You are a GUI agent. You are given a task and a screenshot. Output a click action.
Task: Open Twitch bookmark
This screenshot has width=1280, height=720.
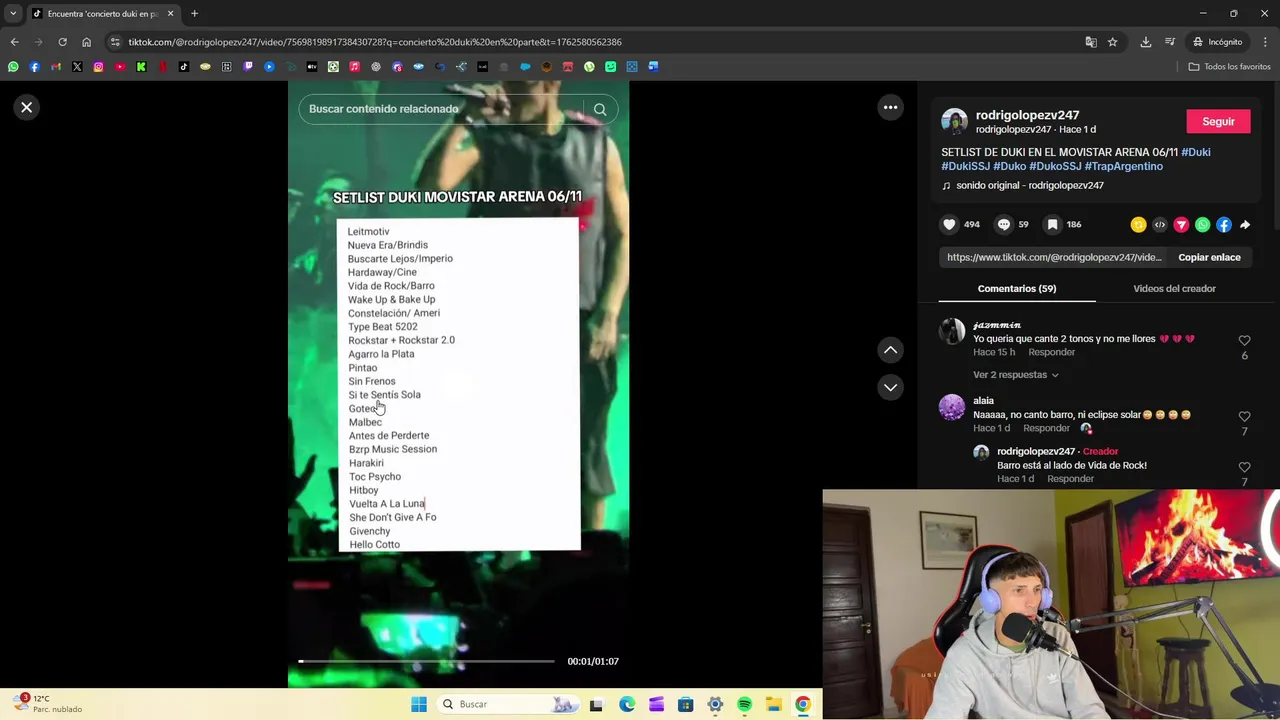click(x=248, y=67)
